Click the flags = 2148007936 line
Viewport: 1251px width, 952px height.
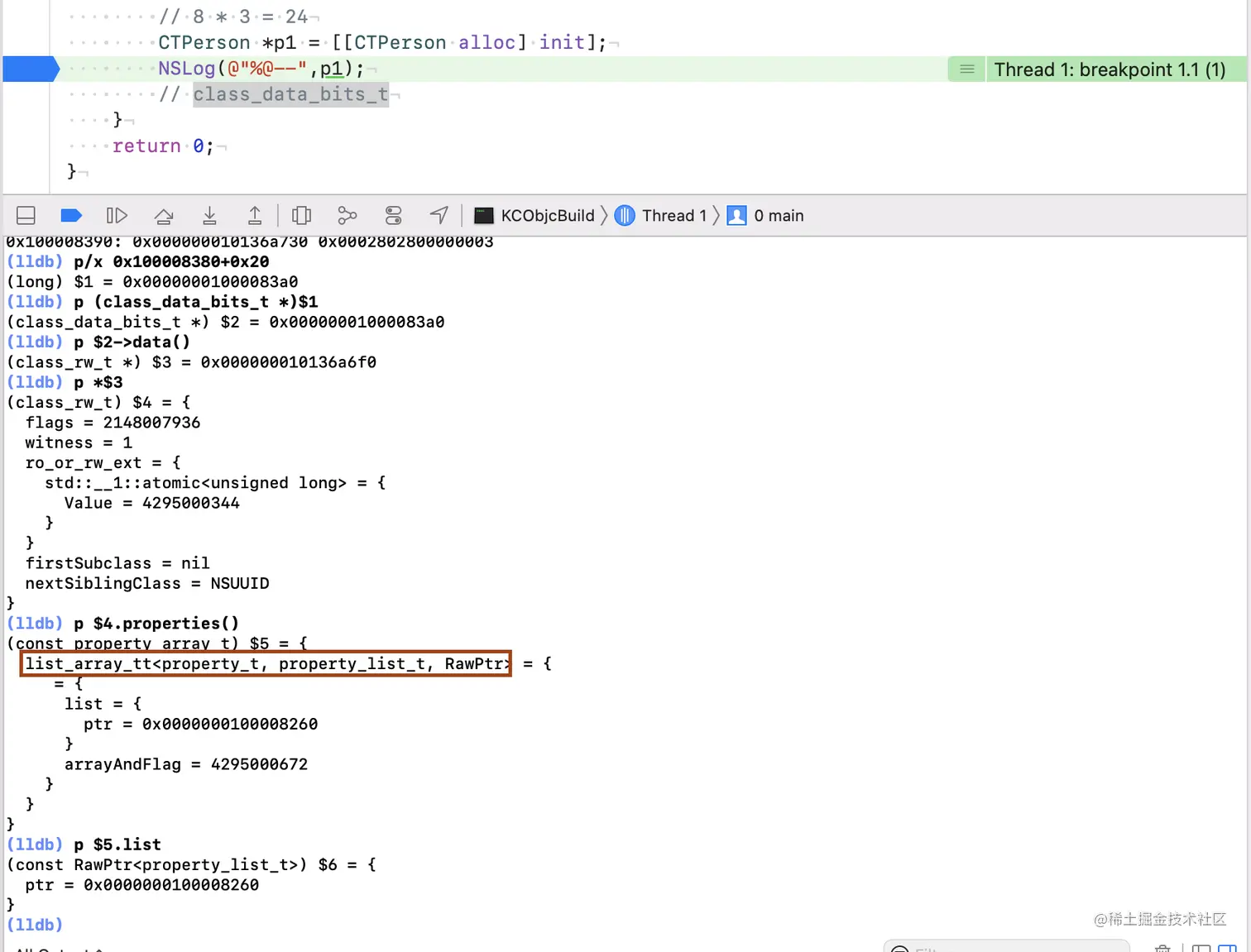click(113, 423)
